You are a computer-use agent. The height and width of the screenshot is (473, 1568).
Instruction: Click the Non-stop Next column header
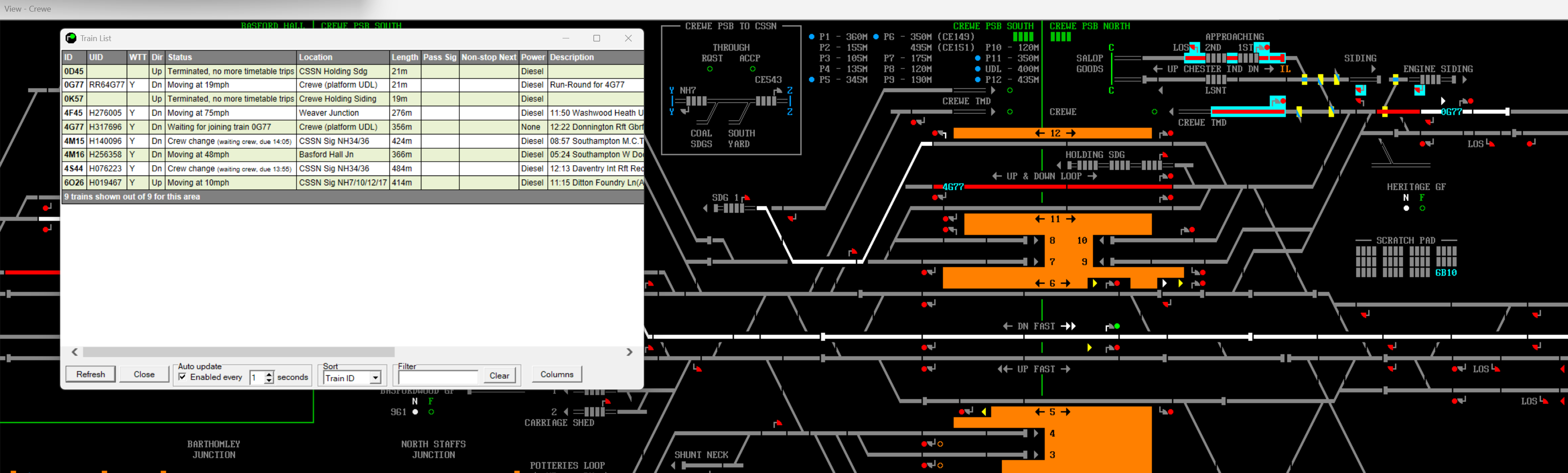(489, 57)
